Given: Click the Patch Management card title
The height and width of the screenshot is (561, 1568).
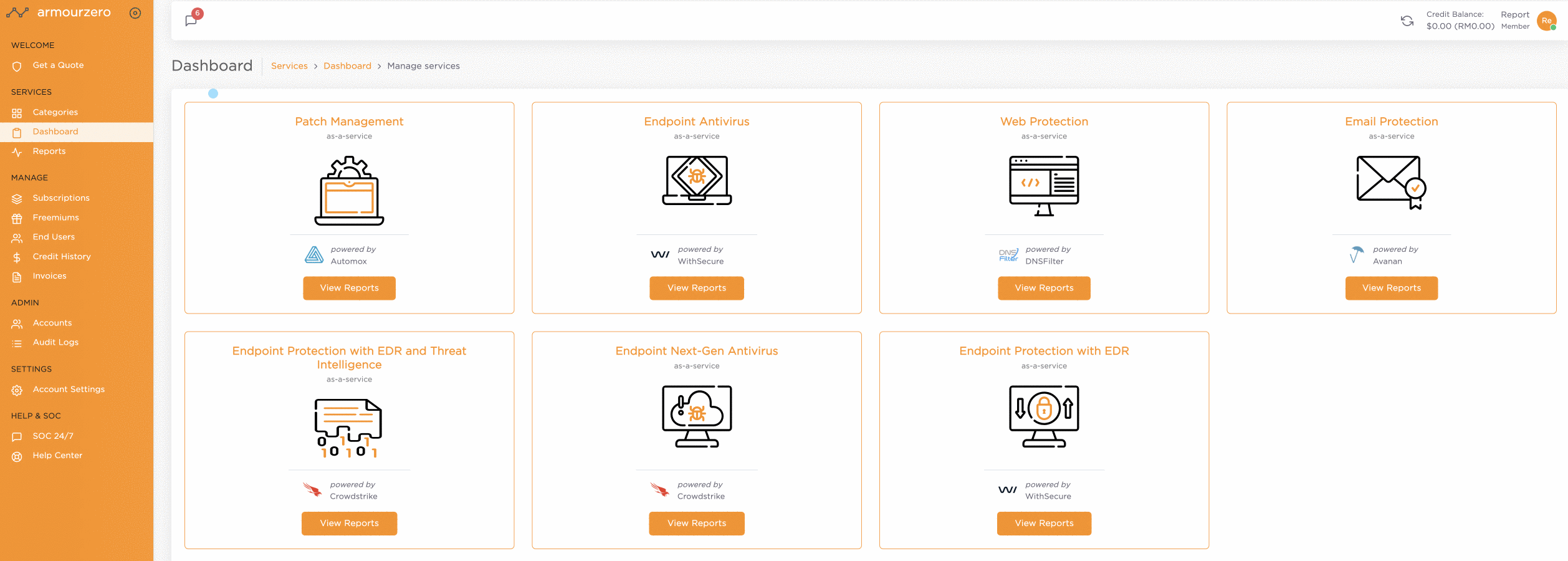Looking at the screenshot, I should click(349, 122).
